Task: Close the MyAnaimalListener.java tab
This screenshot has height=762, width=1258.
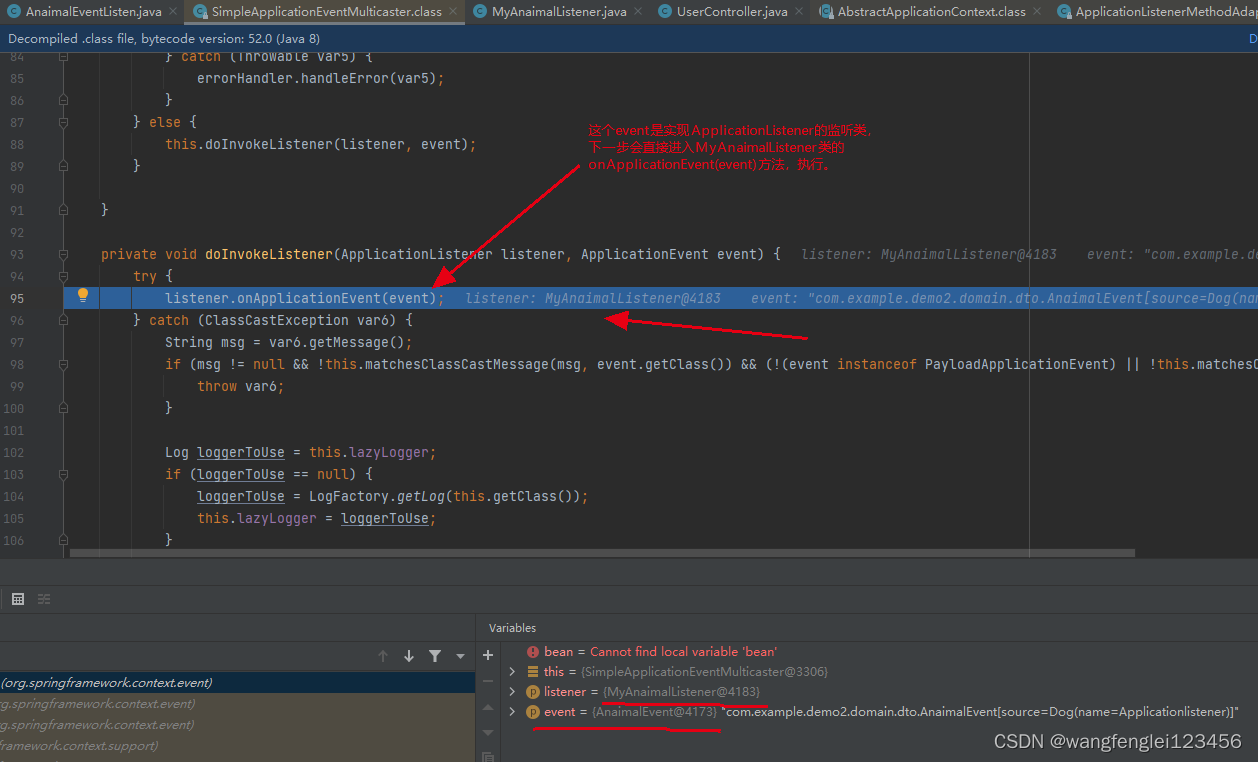Action: pyautogui.click(x=639, y=12)
